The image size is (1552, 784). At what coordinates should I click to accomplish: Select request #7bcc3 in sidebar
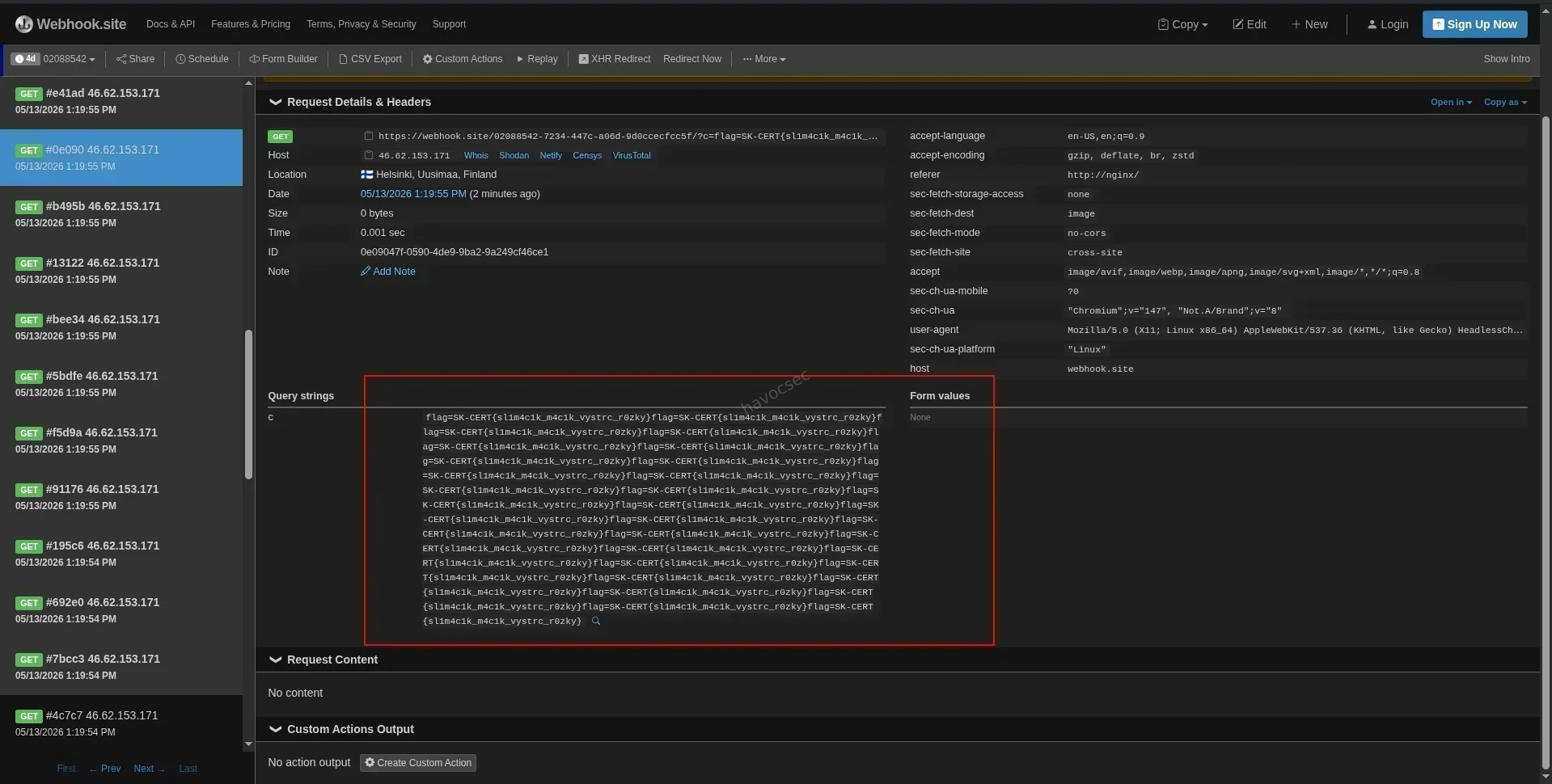[x=121, y=667]
